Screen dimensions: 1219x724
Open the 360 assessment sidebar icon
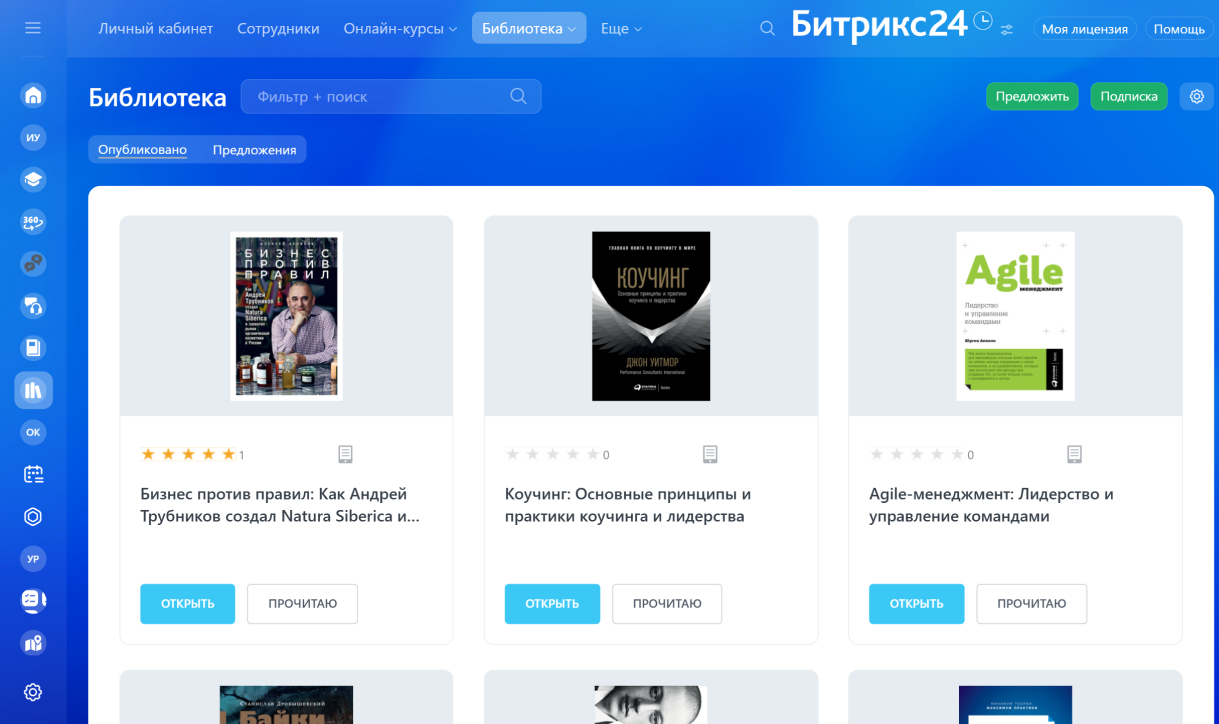click(x=33, y=222)
